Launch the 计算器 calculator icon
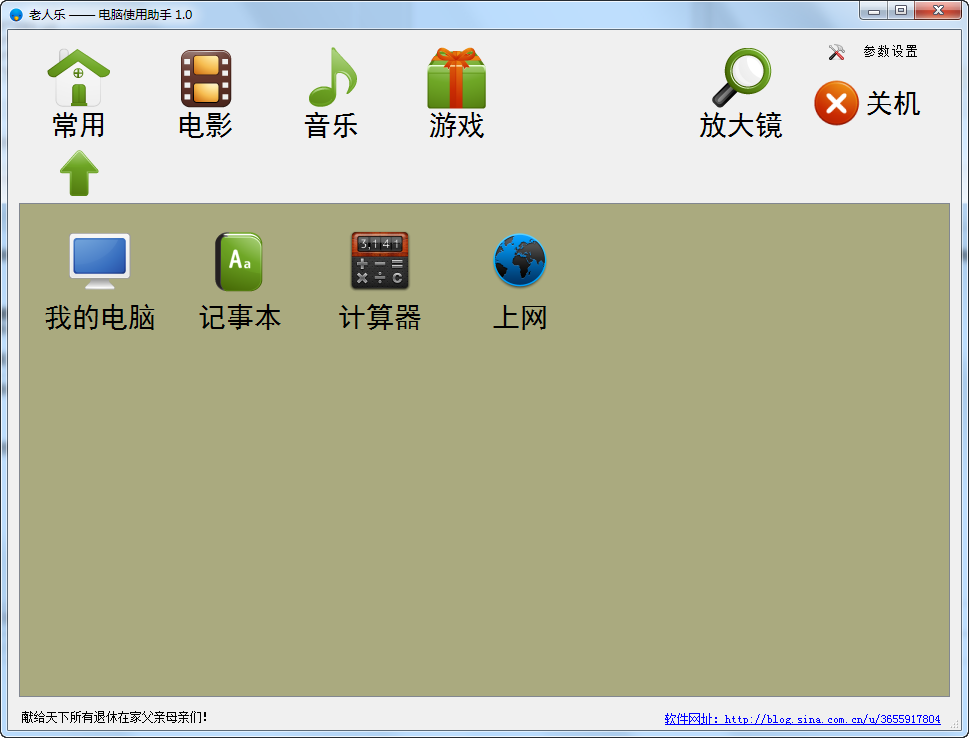This screenshot has height=738, width=969. [379, 261]
